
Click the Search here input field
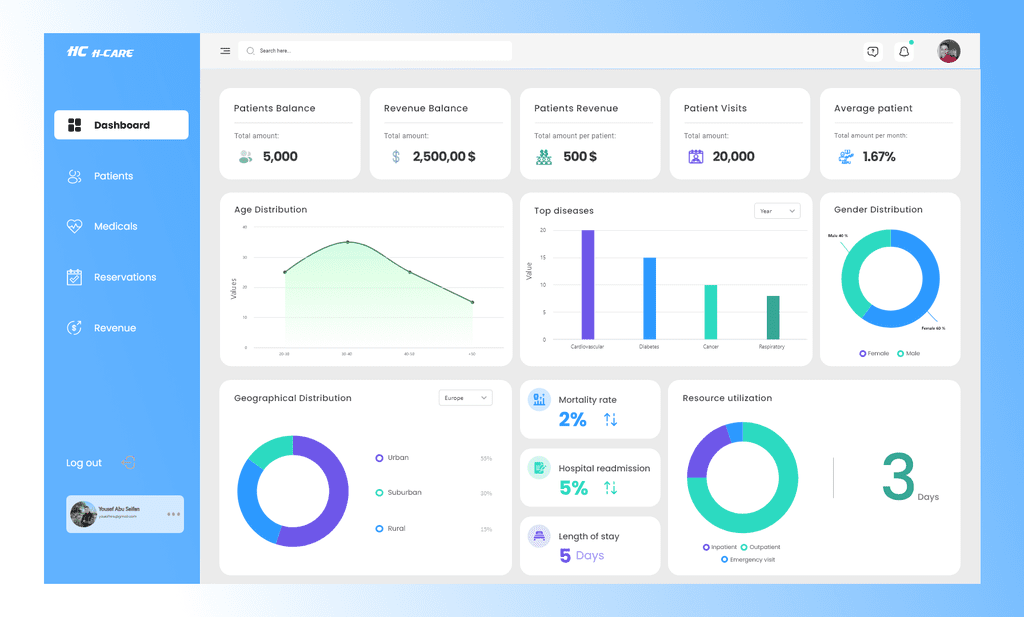tap(375, 51)
